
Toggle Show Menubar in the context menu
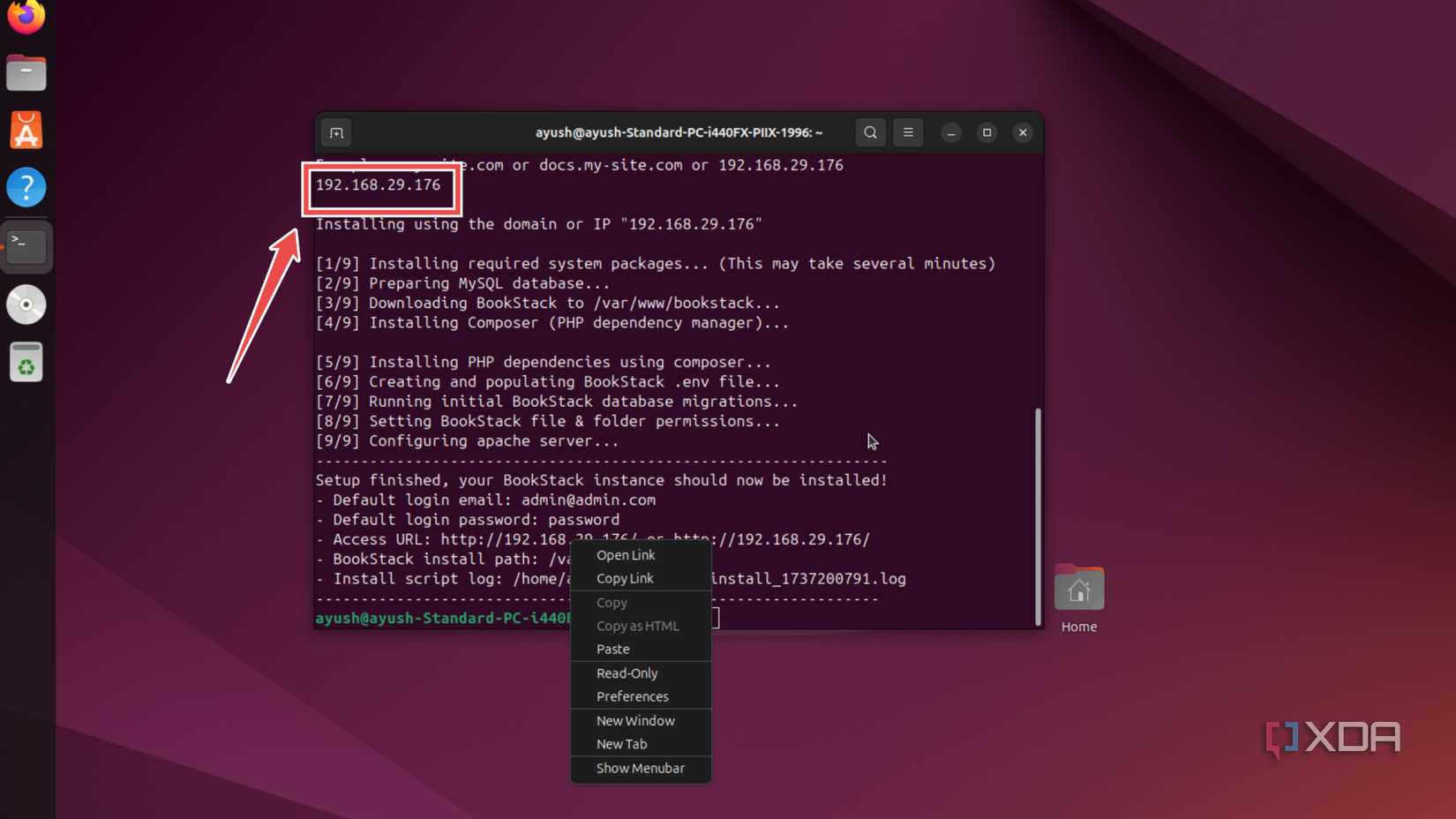[x=640, y=768]
